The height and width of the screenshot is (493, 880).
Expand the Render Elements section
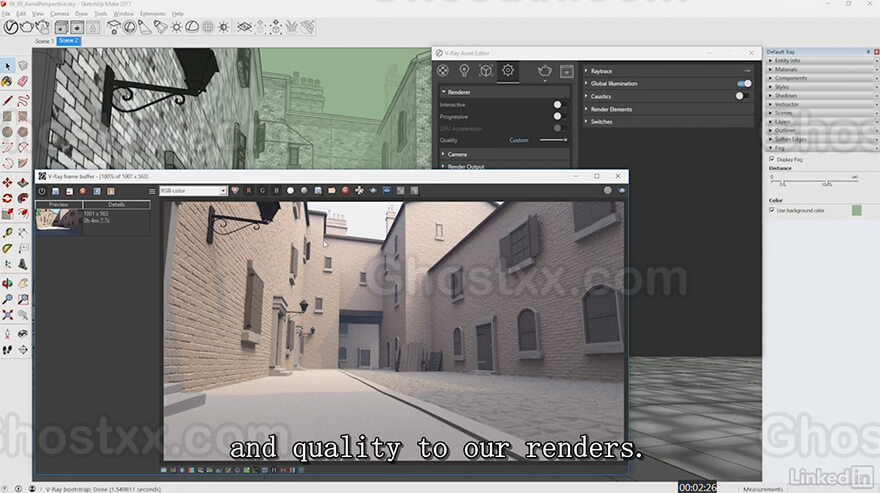pyautogui.click(x=668, y=109)
